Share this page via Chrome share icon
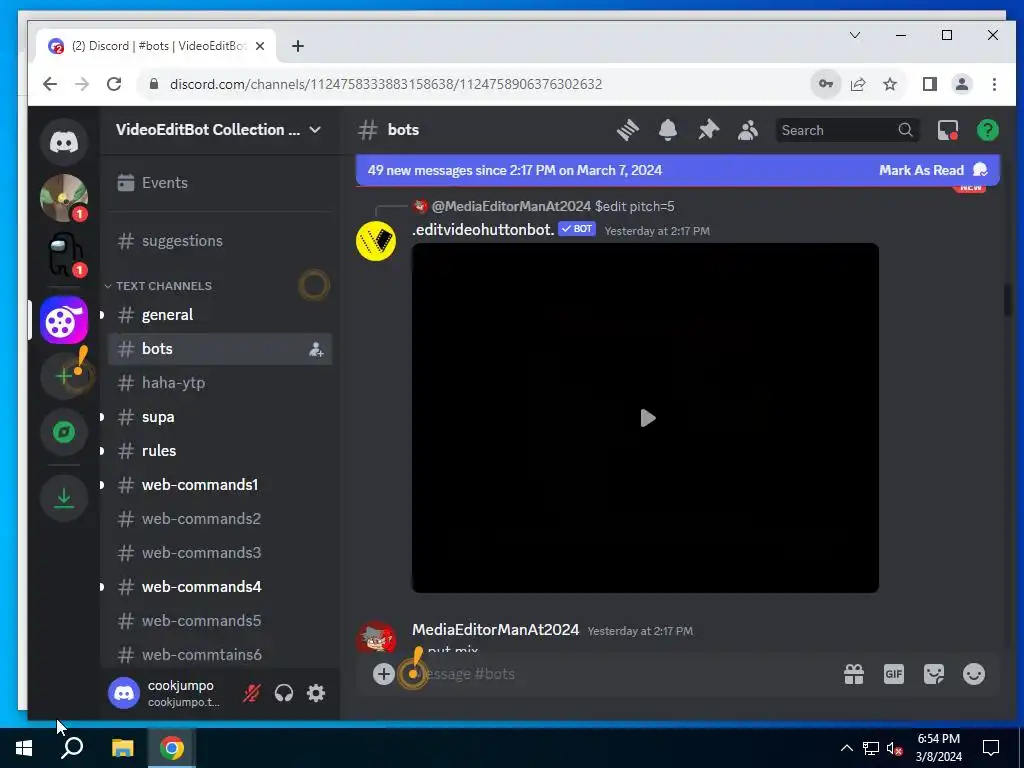 857,84
